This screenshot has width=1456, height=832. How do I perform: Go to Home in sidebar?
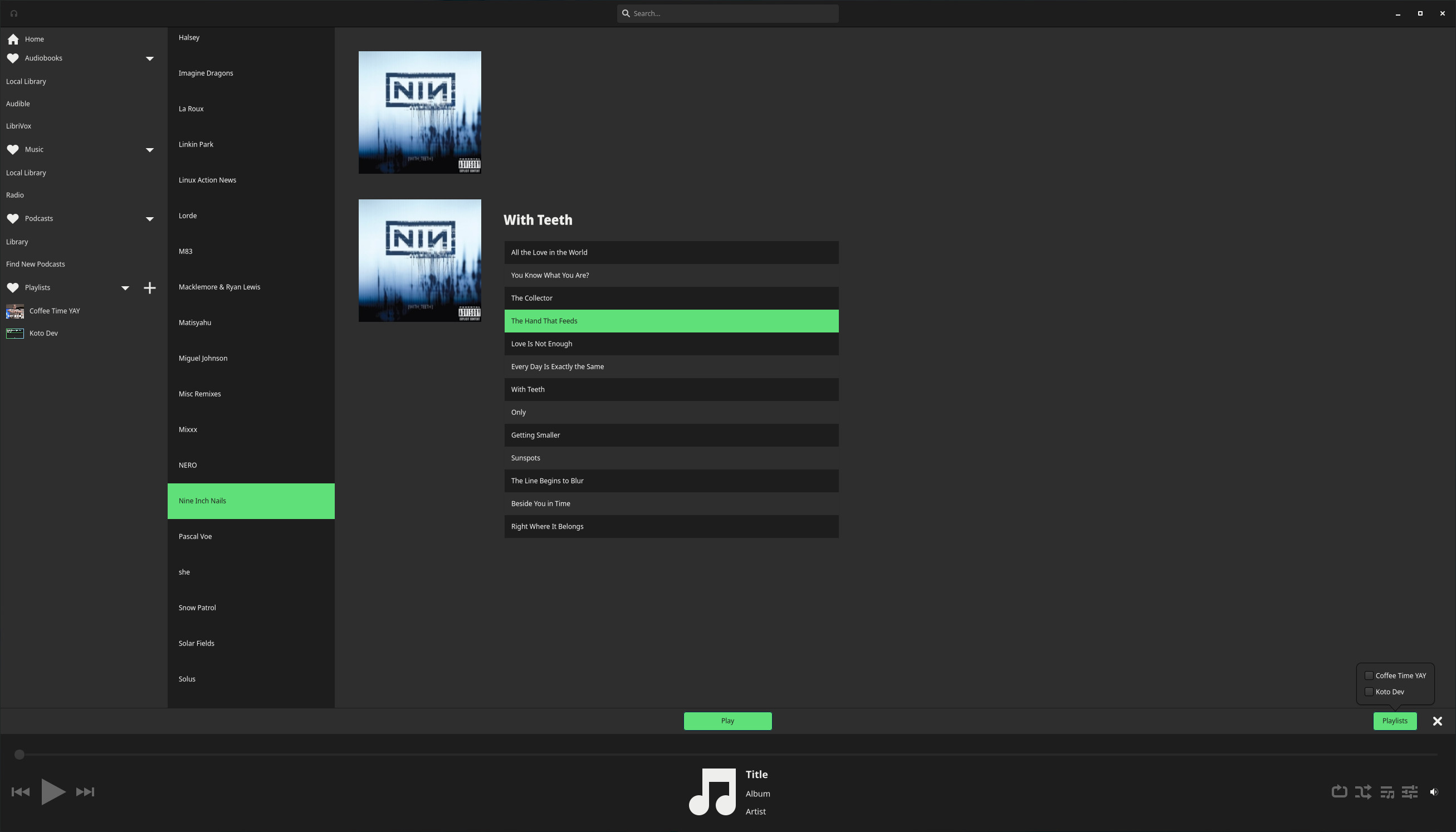[35, 40]
